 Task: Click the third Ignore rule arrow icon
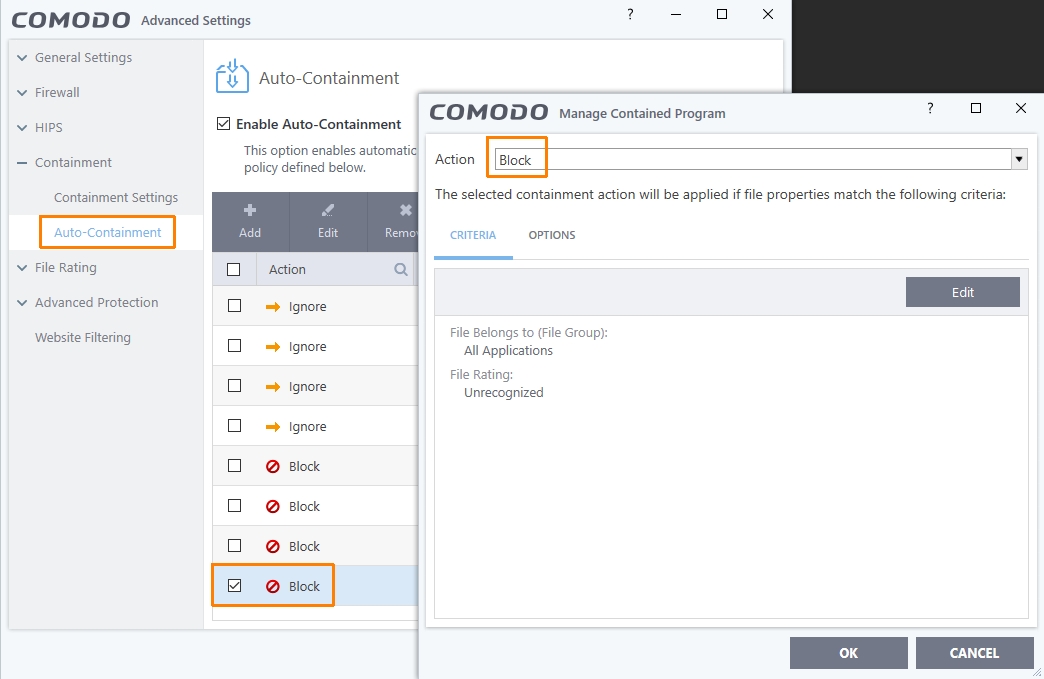pos(273,387)
